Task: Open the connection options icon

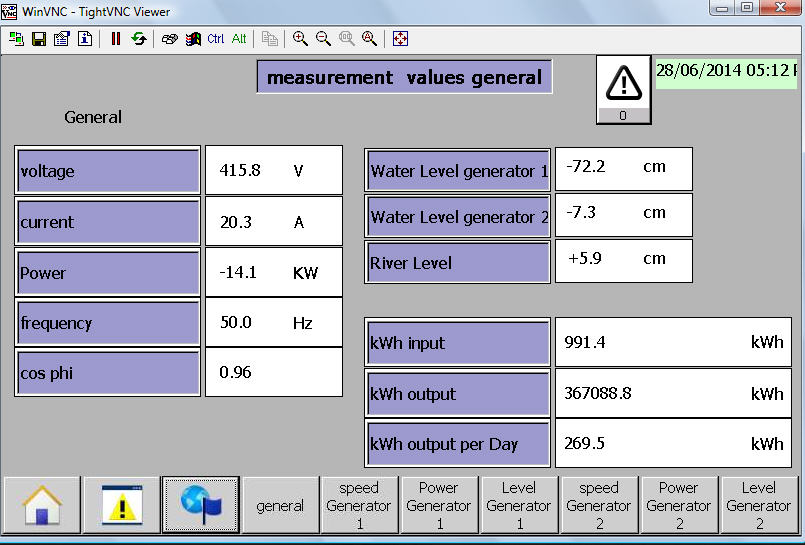Action: [62, 39]
